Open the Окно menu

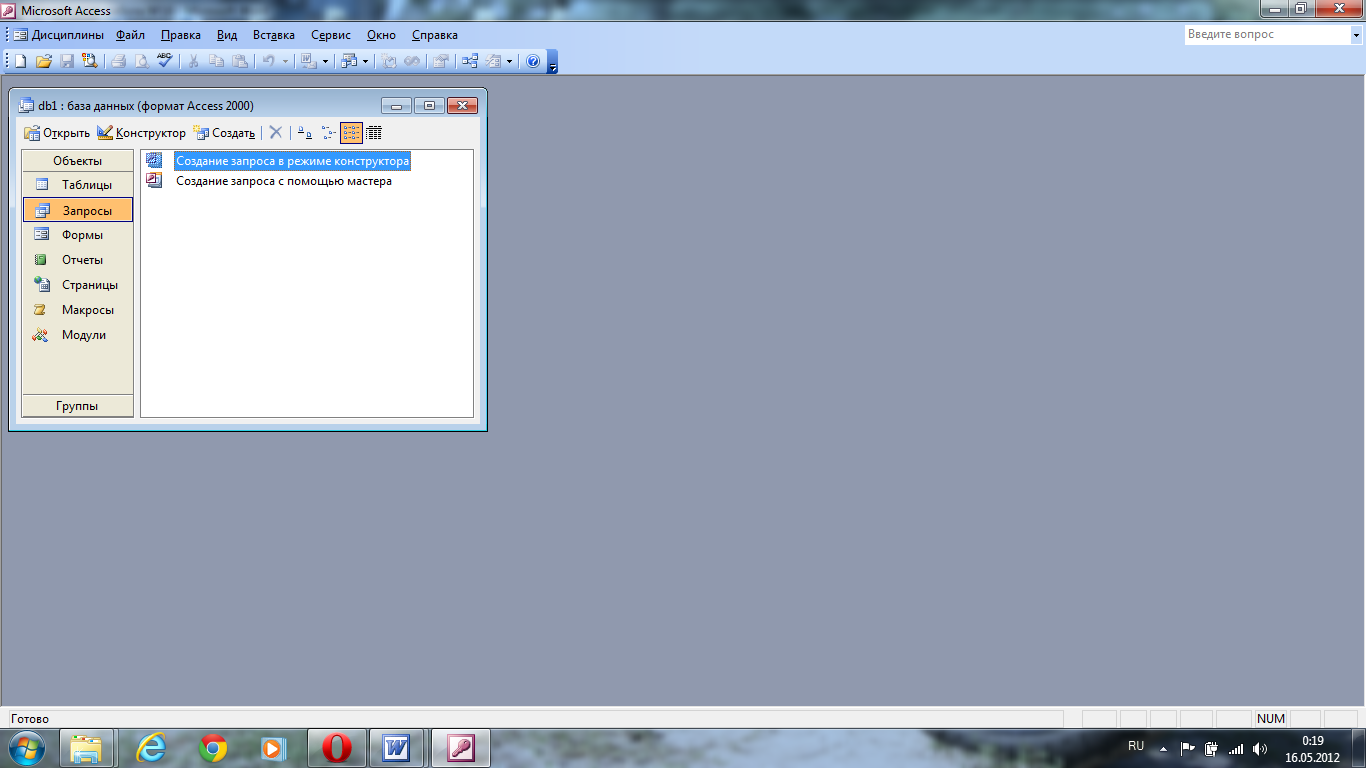[381, 35]
